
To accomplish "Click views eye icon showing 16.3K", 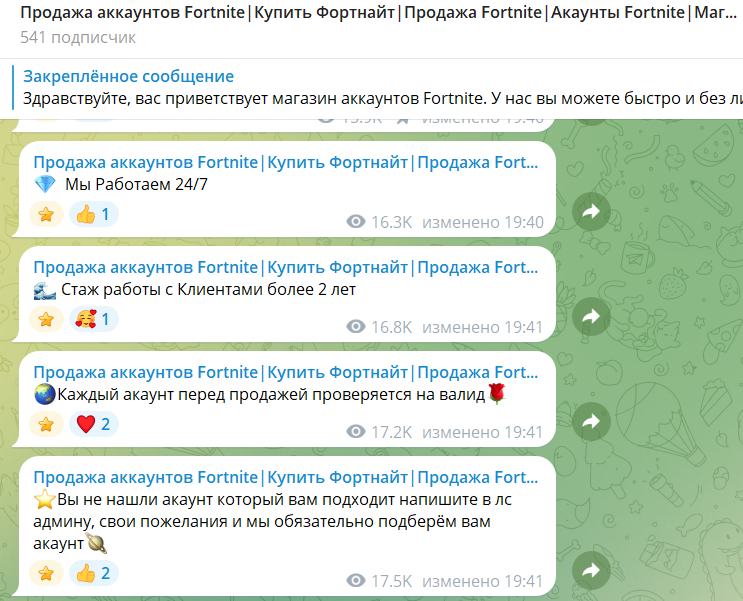I will pyautogui.click(x=356, y=221).
